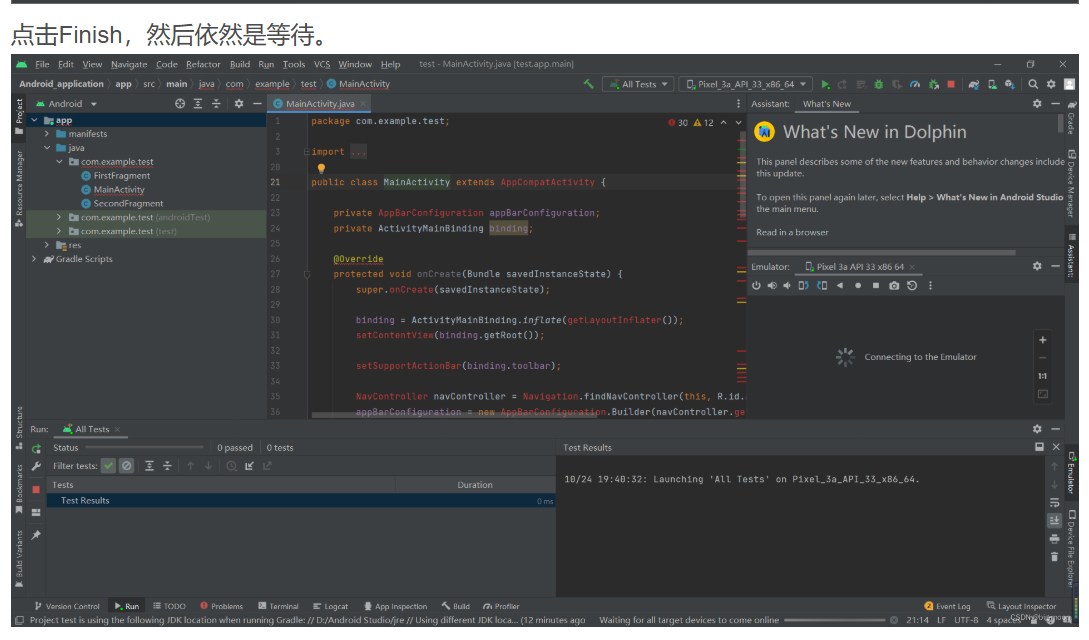1089x640 pixels.
Task: Click the green Run button in main toolbar
Action: pos(825,84)
